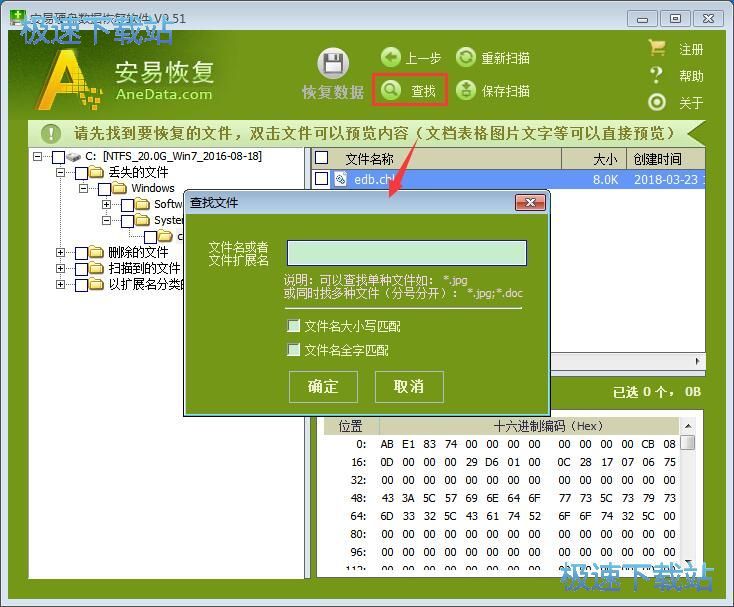Viewport: 734px width, 607px height.
Task: Click the 恢复数据 label button
Action: click(333, 92)
